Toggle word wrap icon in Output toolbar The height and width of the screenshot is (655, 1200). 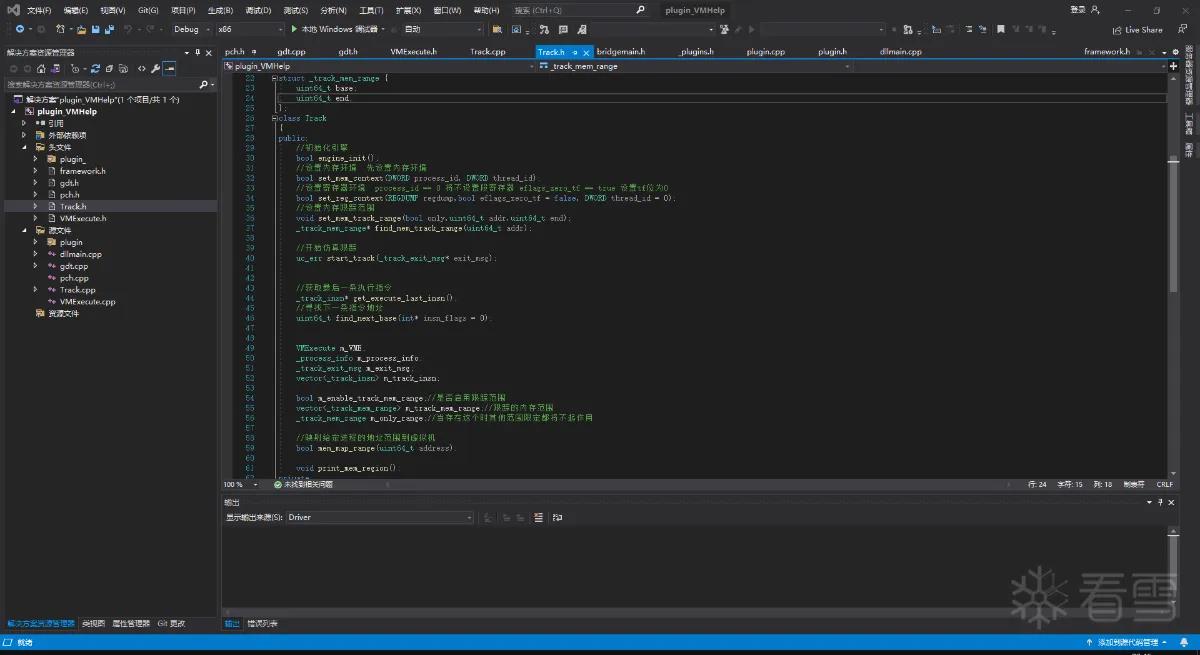pyautogui.click(x=557, y=518)
